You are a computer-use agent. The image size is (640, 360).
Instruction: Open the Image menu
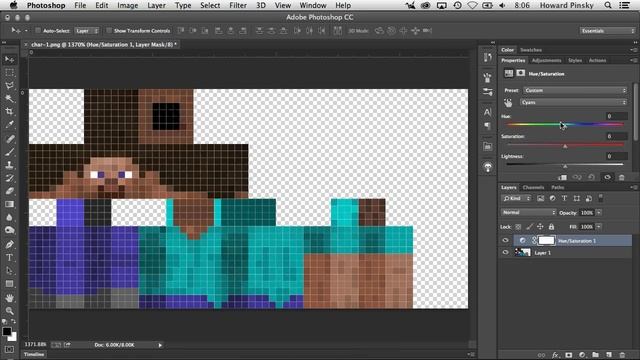[127, 5]
